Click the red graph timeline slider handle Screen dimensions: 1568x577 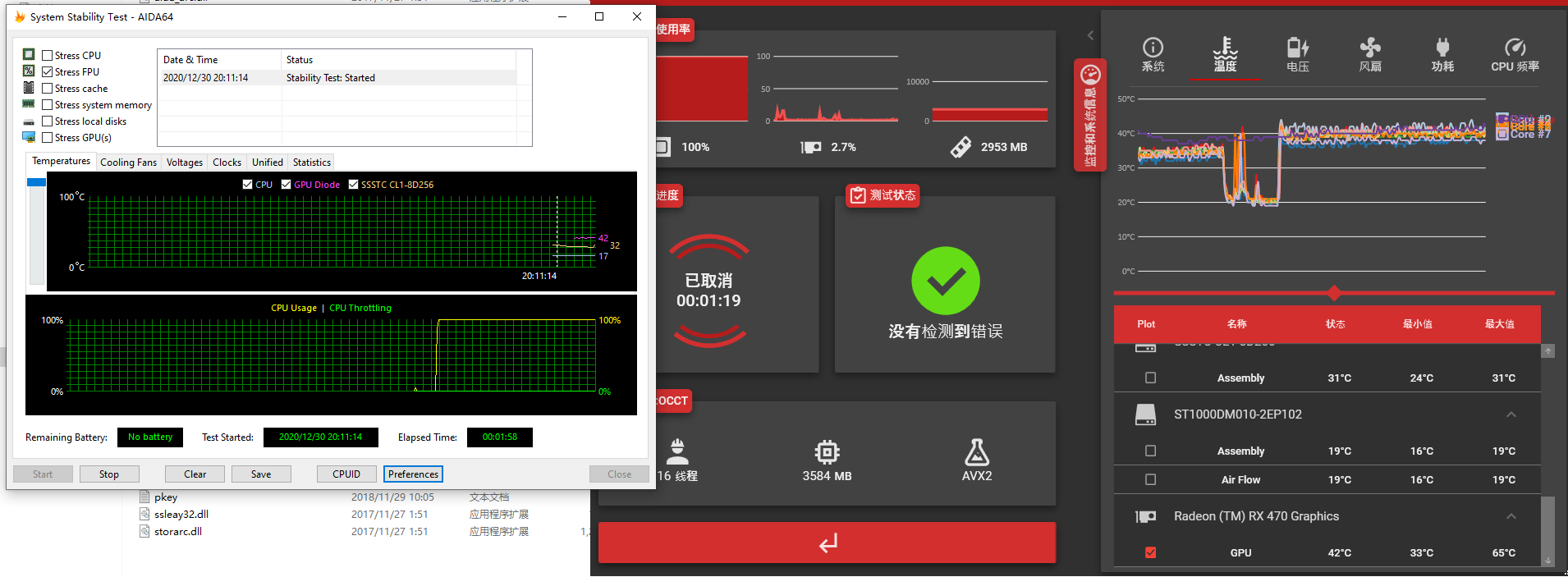point(1334,293)
